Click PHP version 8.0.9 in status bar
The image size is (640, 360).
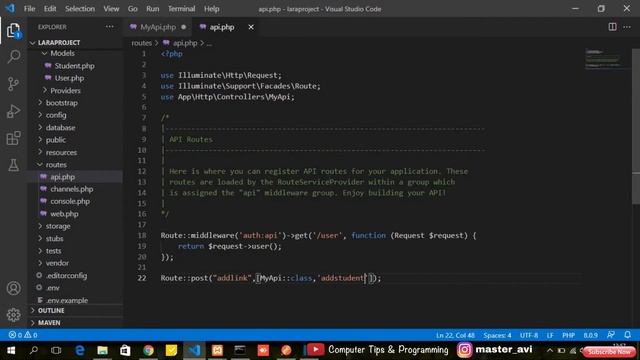590,335
